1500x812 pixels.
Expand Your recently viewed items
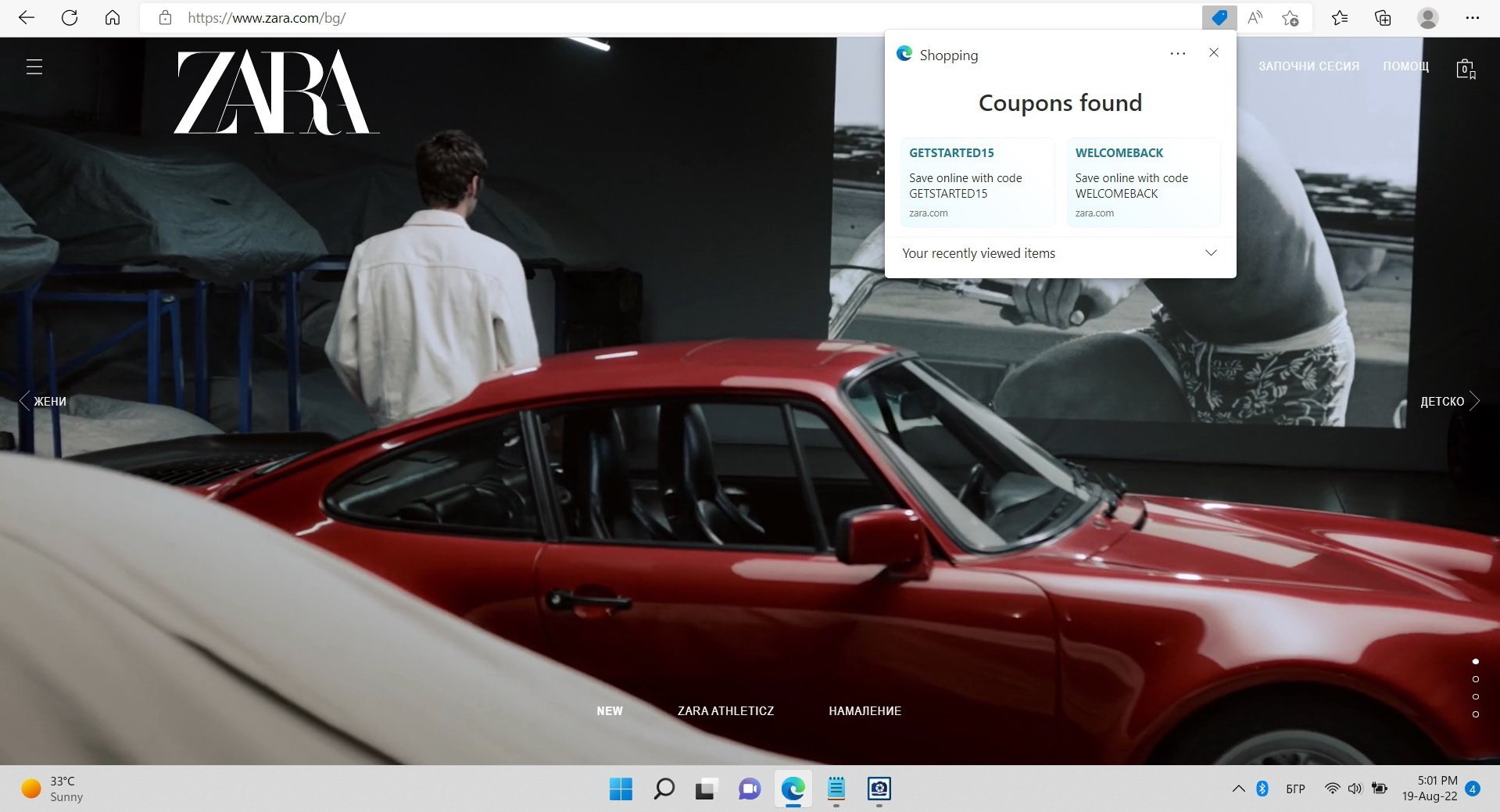pyautogui.click(x=1211, y=253)
